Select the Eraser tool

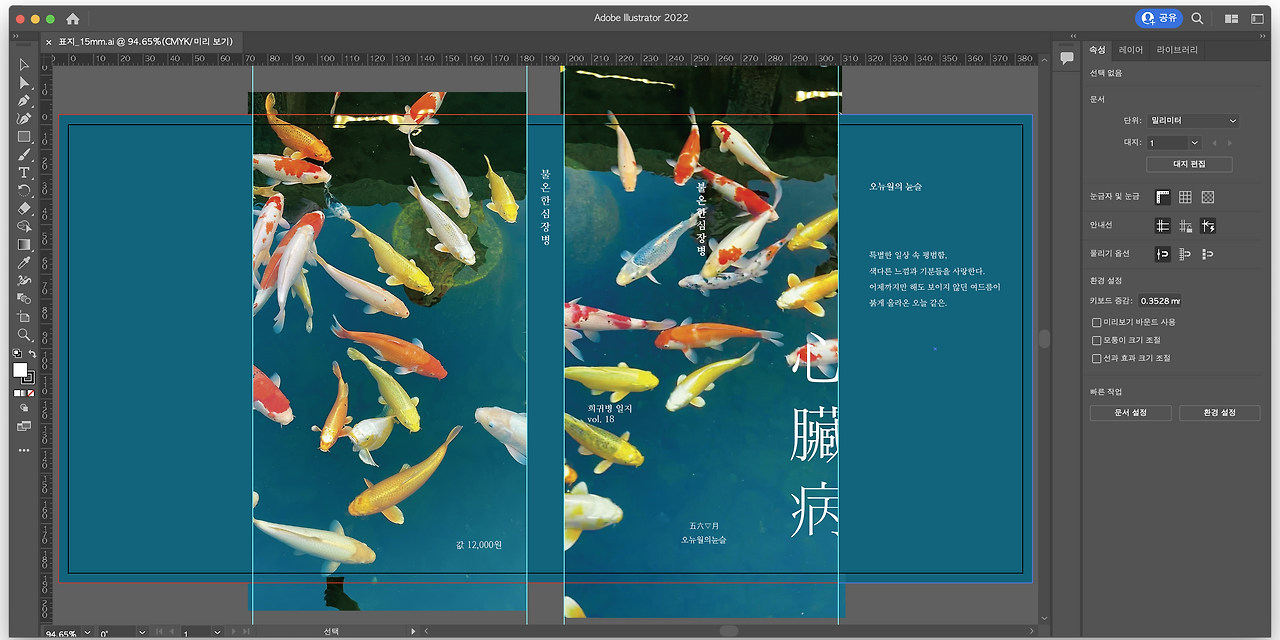[x=24, y=209]
